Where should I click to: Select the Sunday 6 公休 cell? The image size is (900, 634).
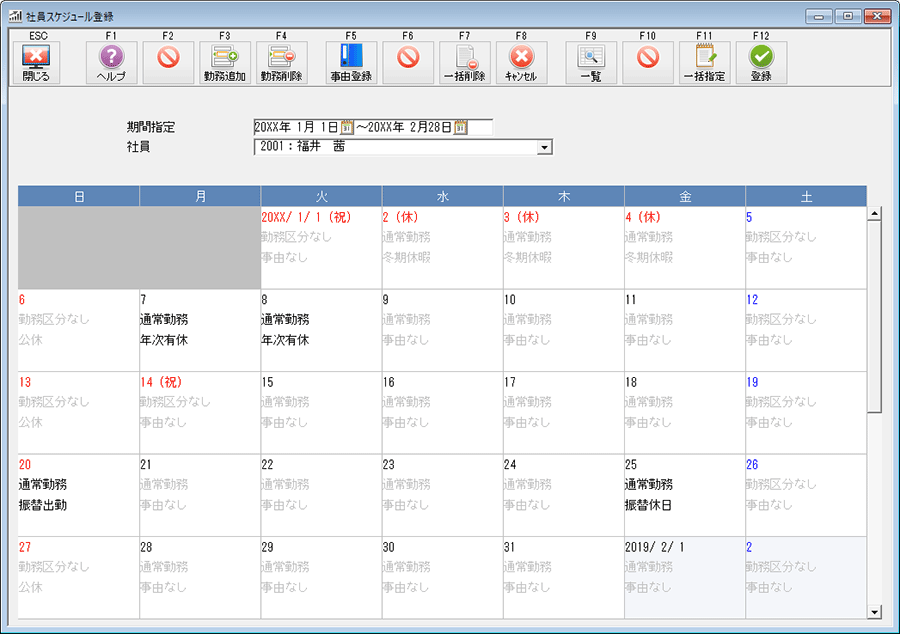point(79,330)
